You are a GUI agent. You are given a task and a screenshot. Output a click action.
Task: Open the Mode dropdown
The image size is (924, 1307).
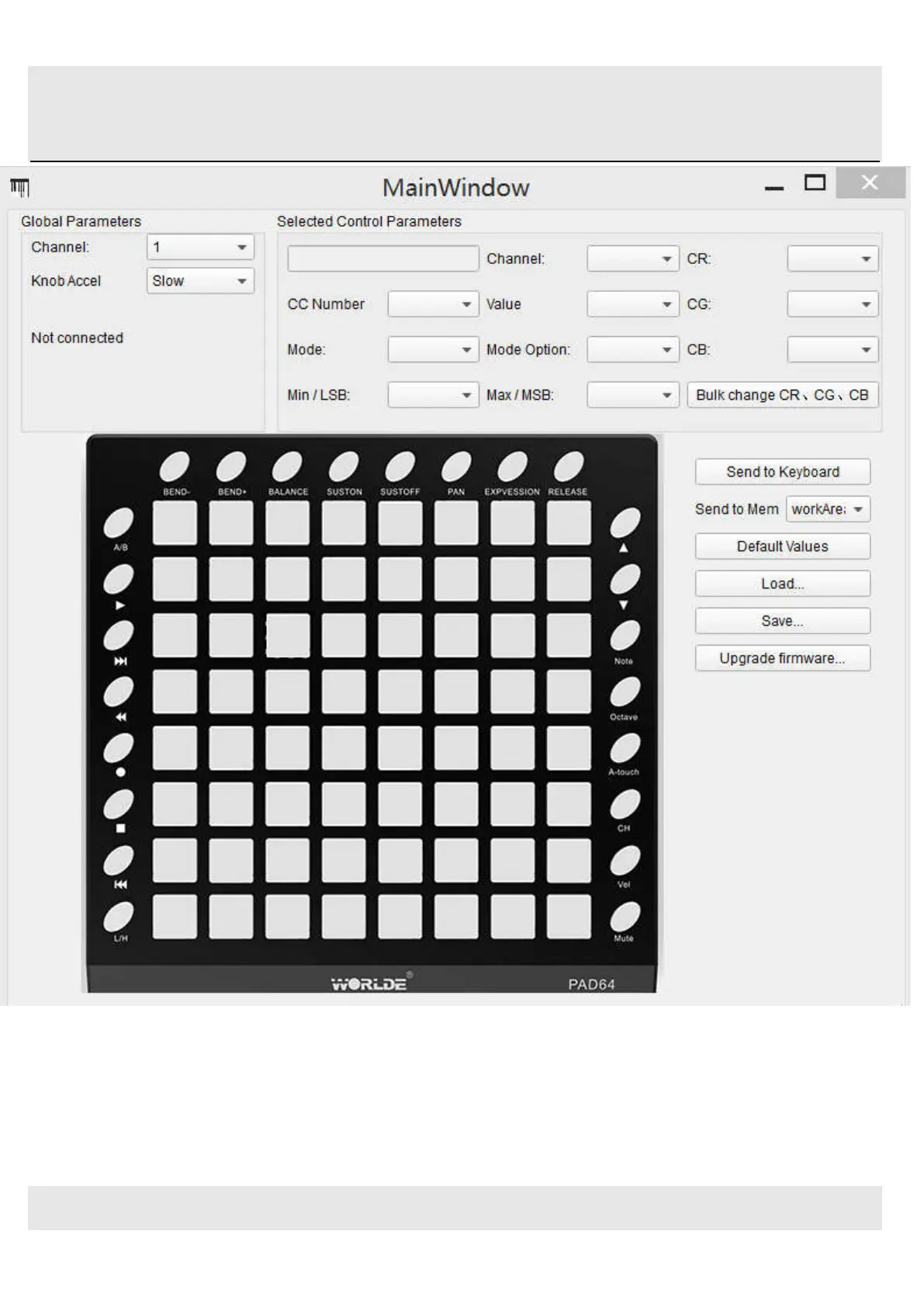[x=433, y=349]
